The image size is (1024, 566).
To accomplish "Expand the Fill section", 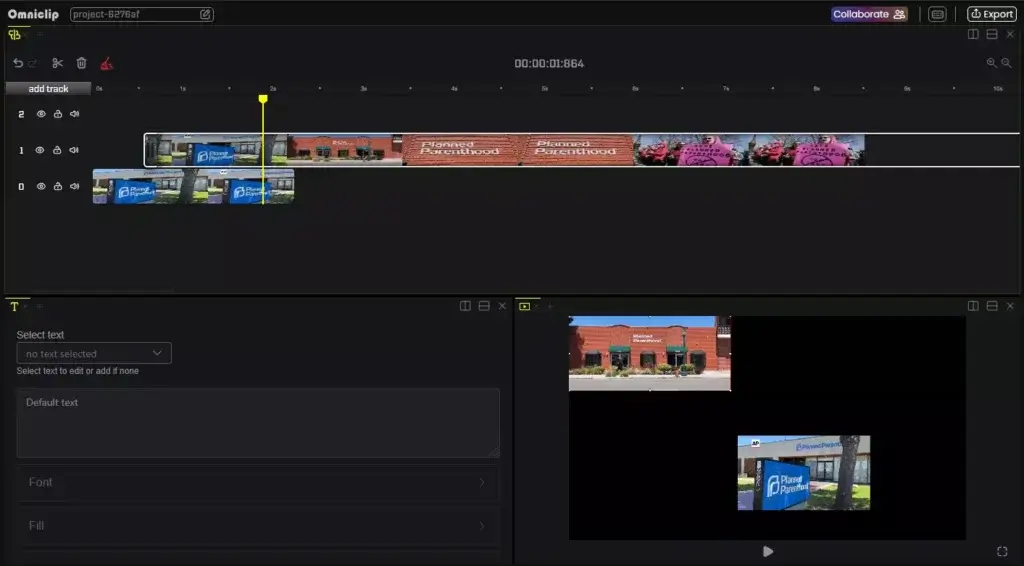I will pos(258,526).
